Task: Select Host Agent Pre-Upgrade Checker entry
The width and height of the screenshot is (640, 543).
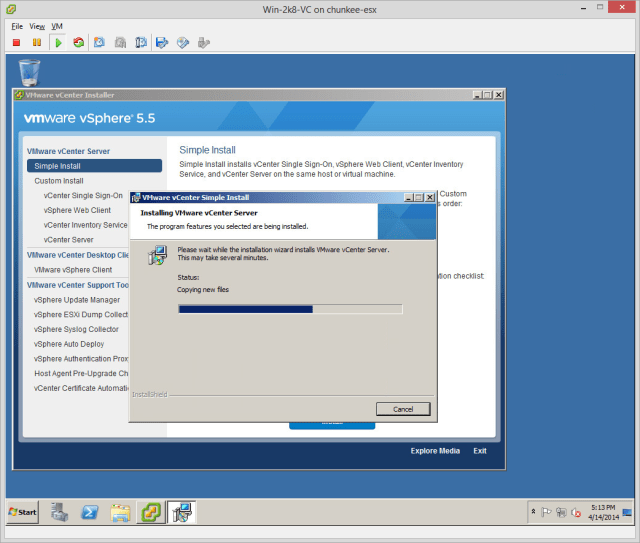Action: point(81,373)
